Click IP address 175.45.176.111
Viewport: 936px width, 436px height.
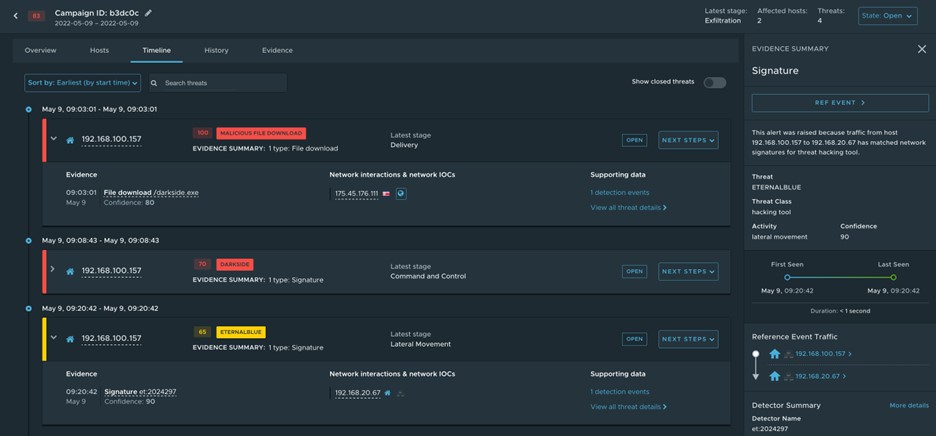[x=356, y=194]
